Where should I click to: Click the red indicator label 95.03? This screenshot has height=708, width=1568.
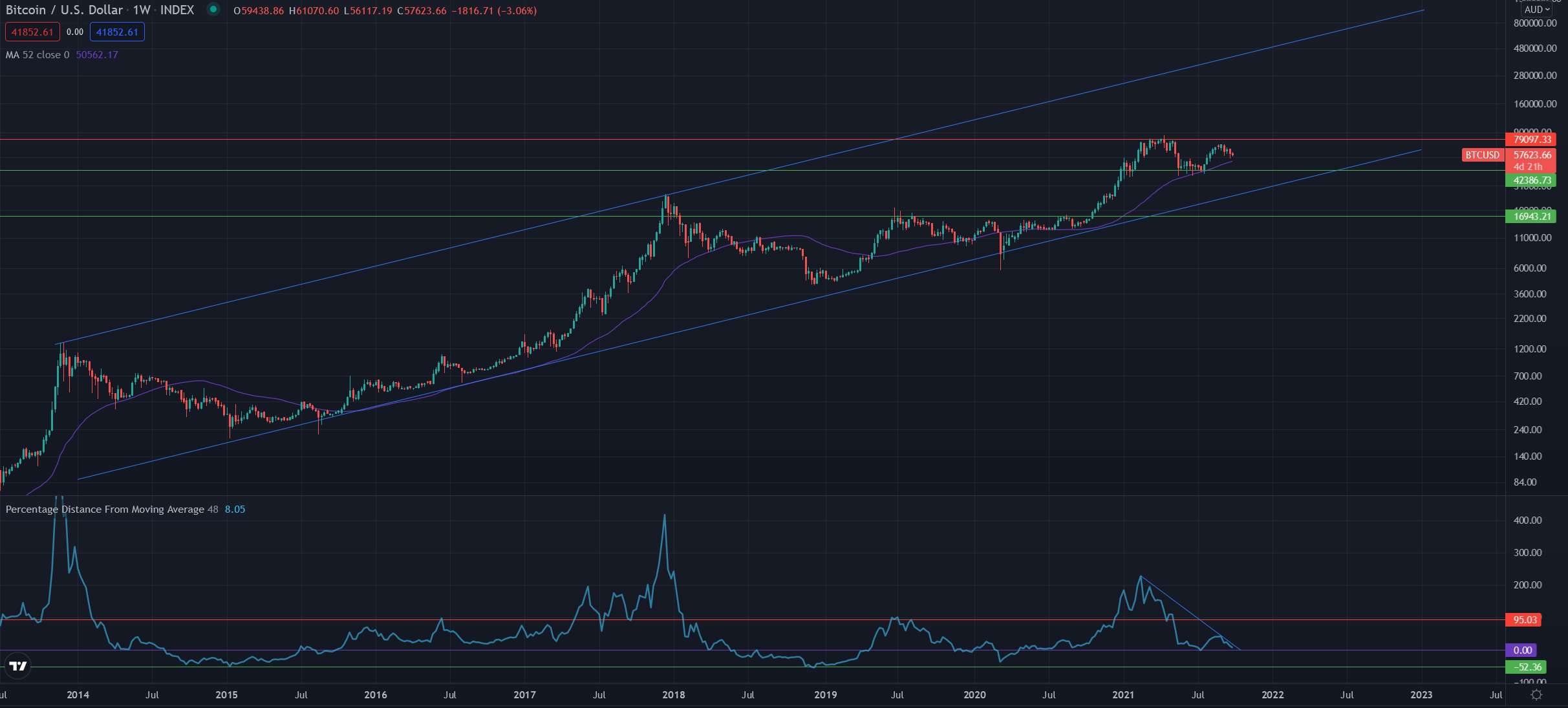tap(1525, 620)
